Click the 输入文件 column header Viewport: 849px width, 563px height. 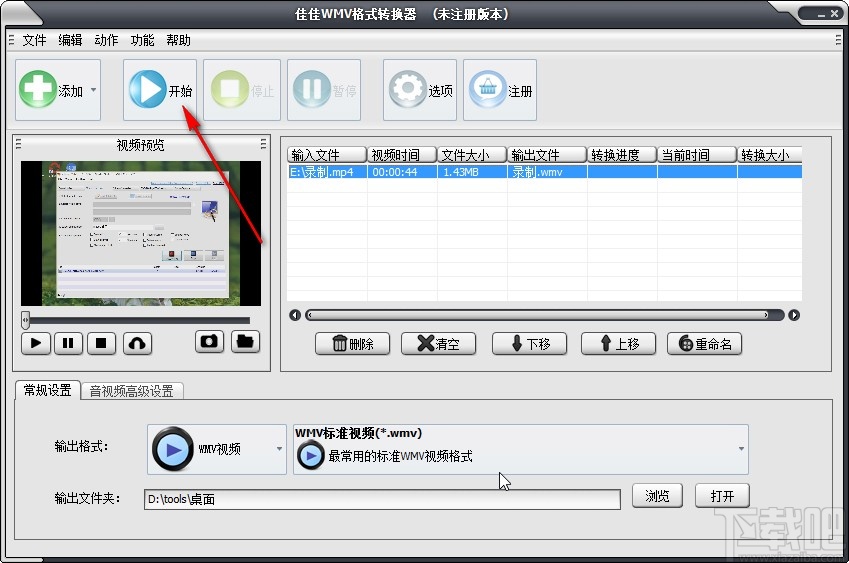tap(327, 155)
